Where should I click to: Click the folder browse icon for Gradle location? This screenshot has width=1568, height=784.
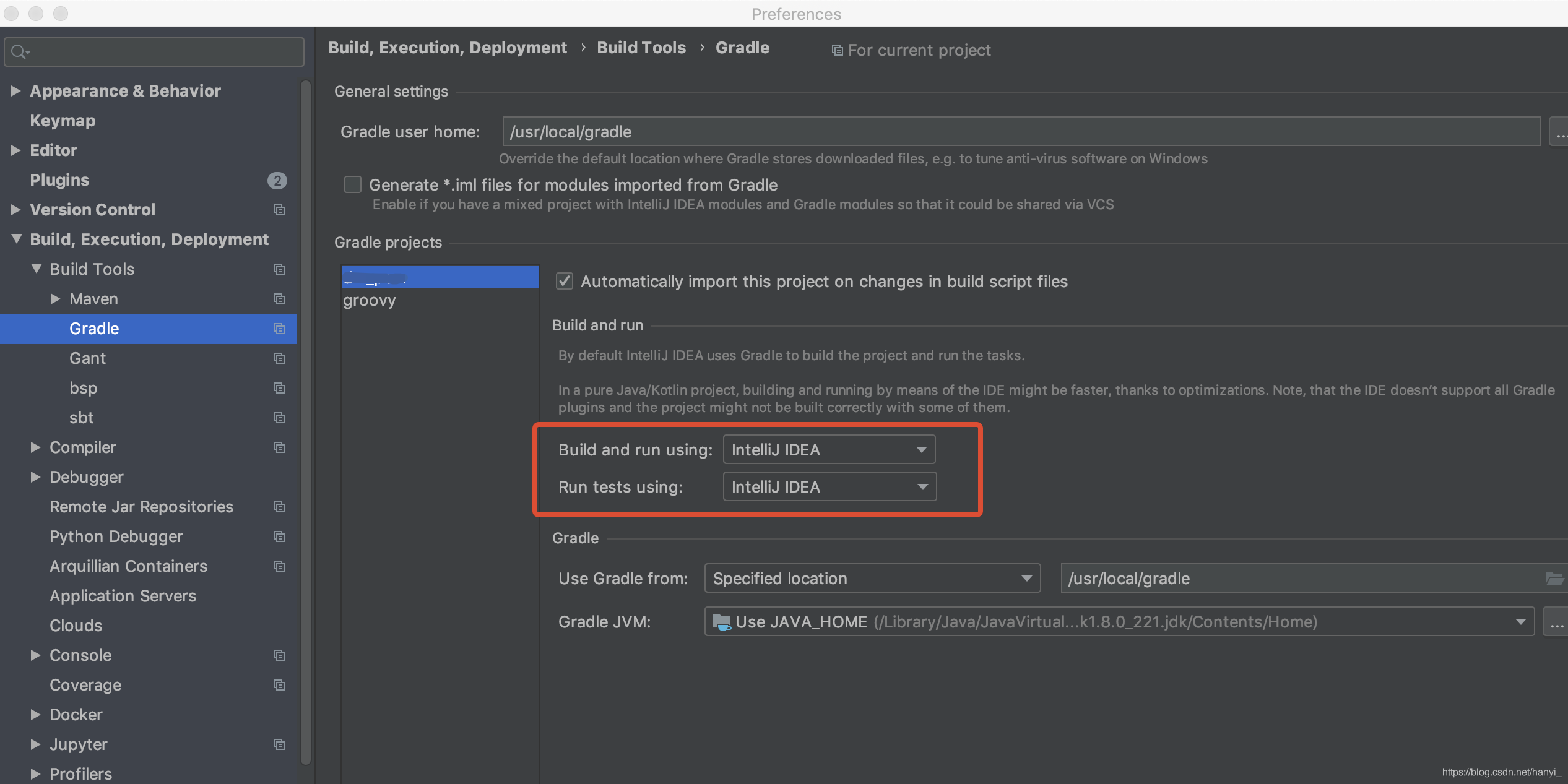[x=1554, y=579]
